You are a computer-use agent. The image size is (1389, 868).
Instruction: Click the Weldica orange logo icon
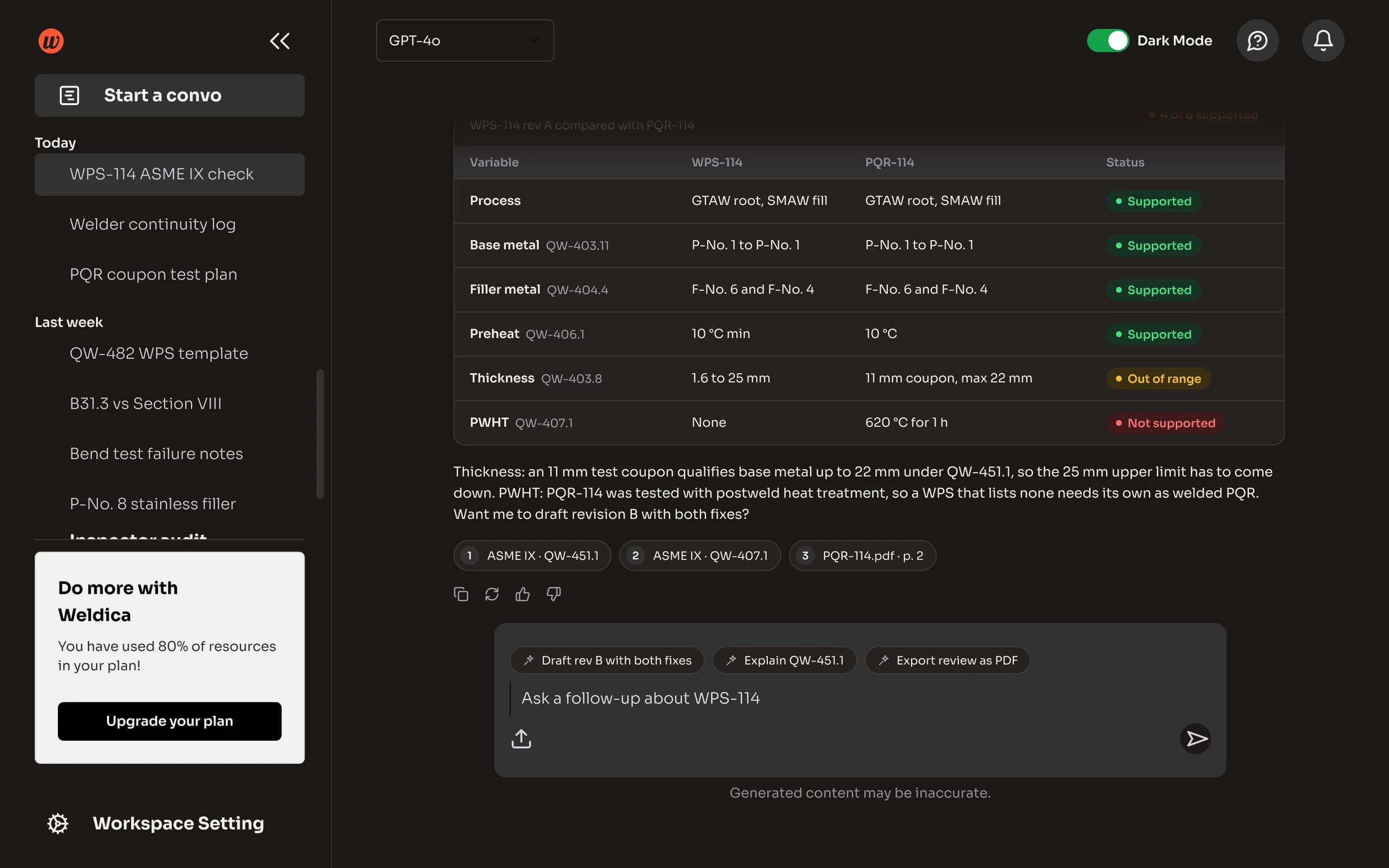[51, 41]
